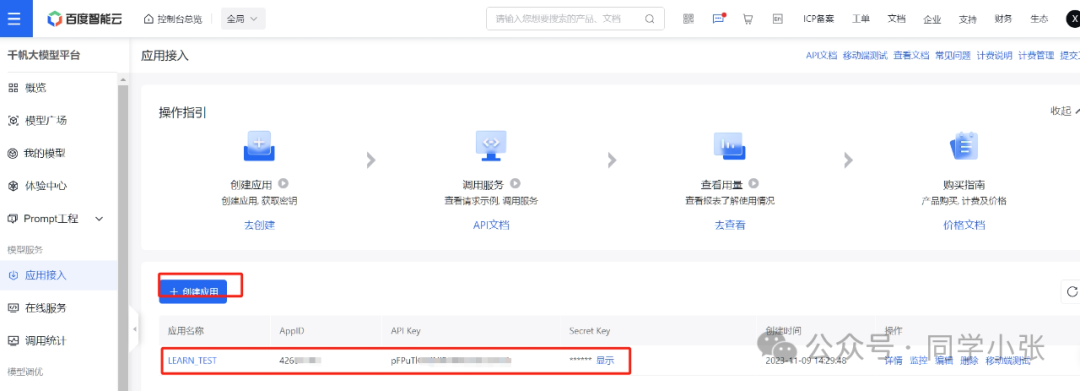Click 删除 for LEARN_TEST

968,361
